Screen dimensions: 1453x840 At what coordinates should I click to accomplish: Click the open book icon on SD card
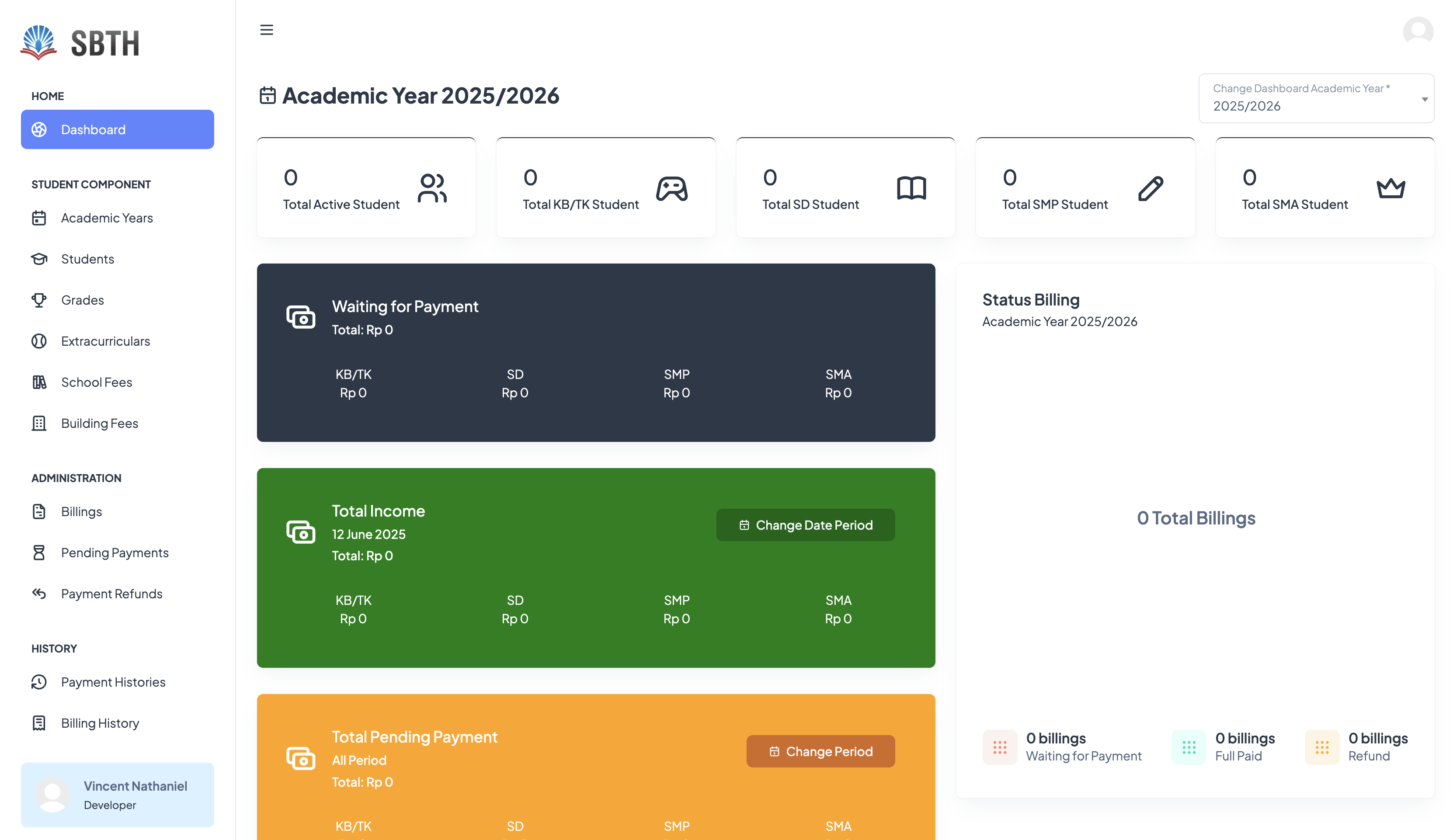(911, 188)
